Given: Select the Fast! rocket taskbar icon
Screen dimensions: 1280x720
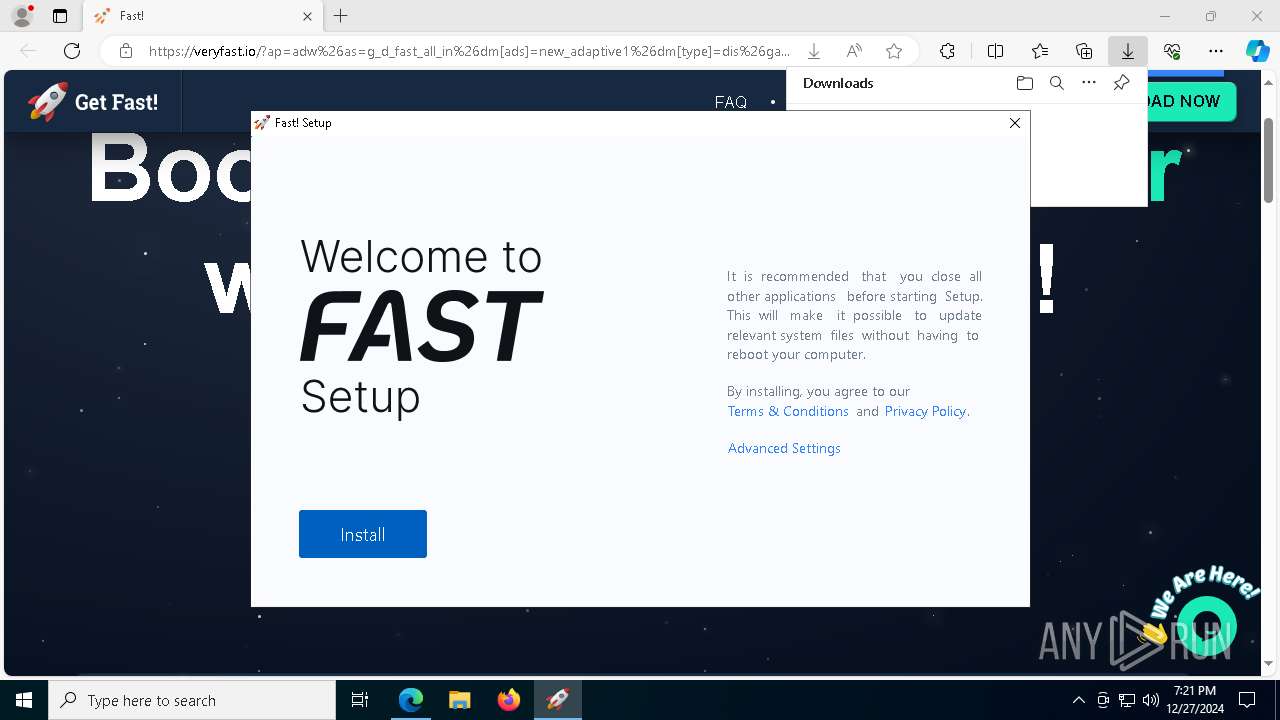Looking at the screenshot, I should [558, 700].
